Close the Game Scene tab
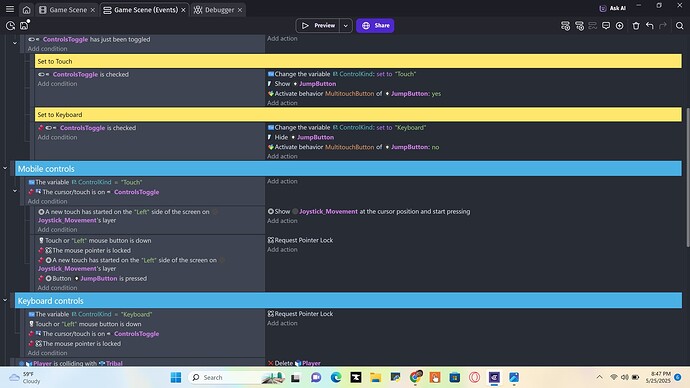Screen dimensions: 690x388 coord(93,10)
